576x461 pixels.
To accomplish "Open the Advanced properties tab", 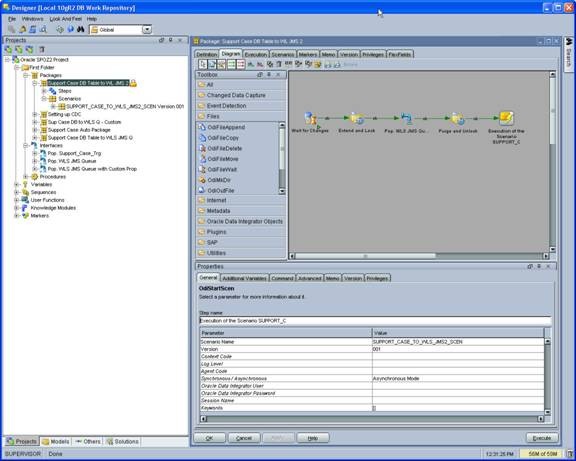I will pos(310,278).
